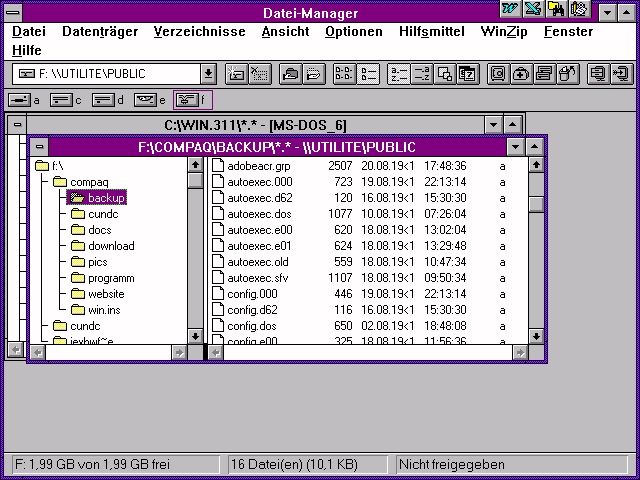The width and height of the screenshot is (640, 480).
Task: Open the Datei menu
Action: point(29,31)
